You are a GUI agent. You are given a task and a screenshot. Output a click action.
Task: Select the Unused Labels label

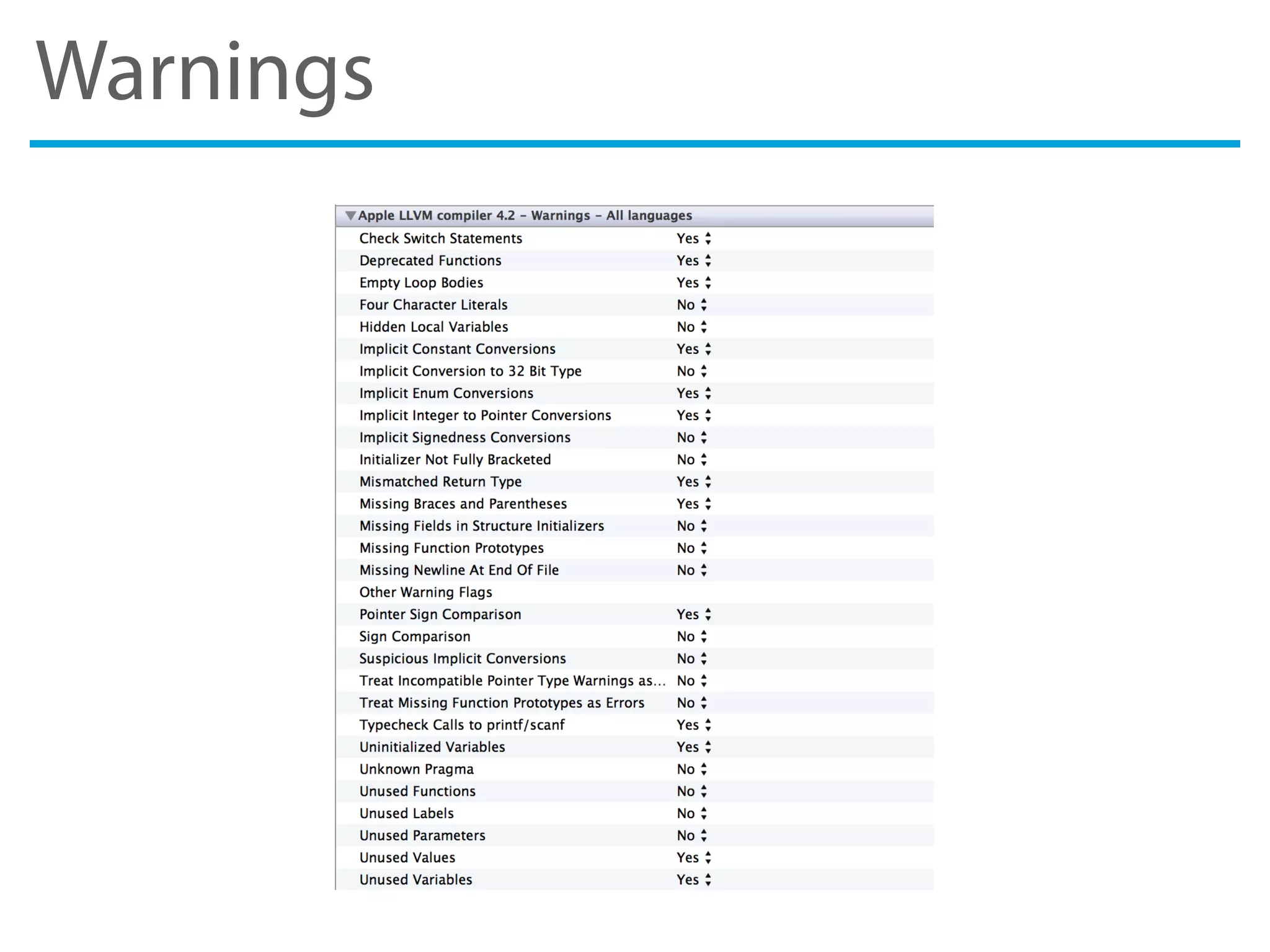point(406,813)
